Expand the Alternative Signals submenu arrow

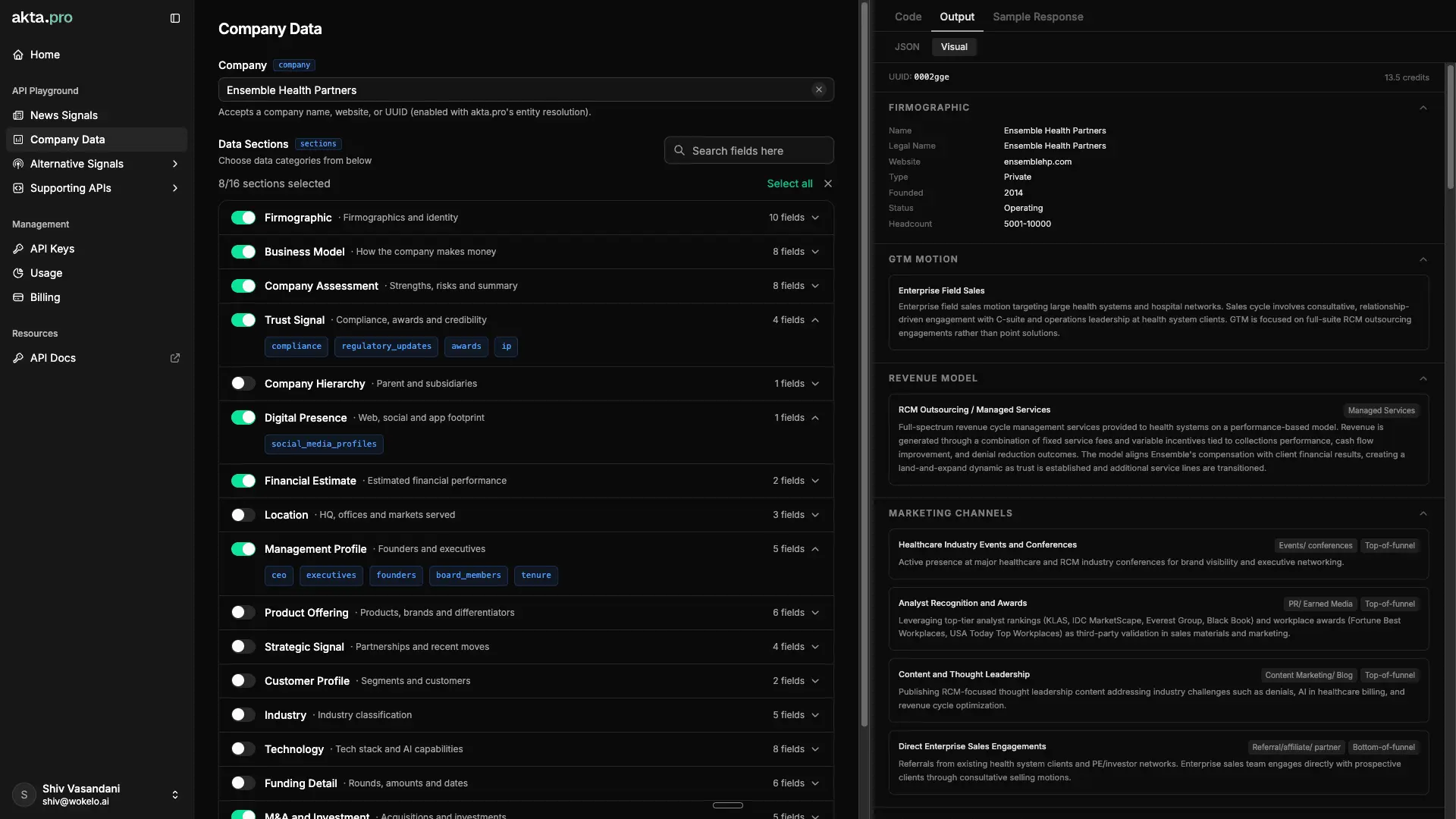tap(175, 164)
